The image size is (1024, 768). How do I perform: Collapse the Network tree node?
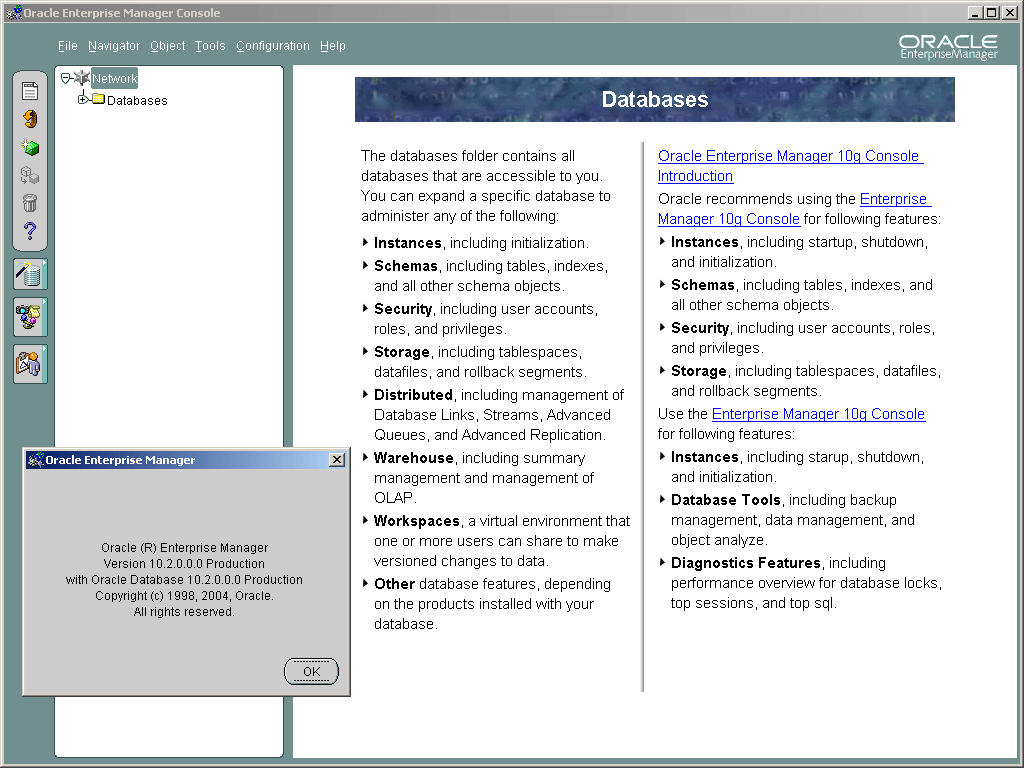[65, 78]
